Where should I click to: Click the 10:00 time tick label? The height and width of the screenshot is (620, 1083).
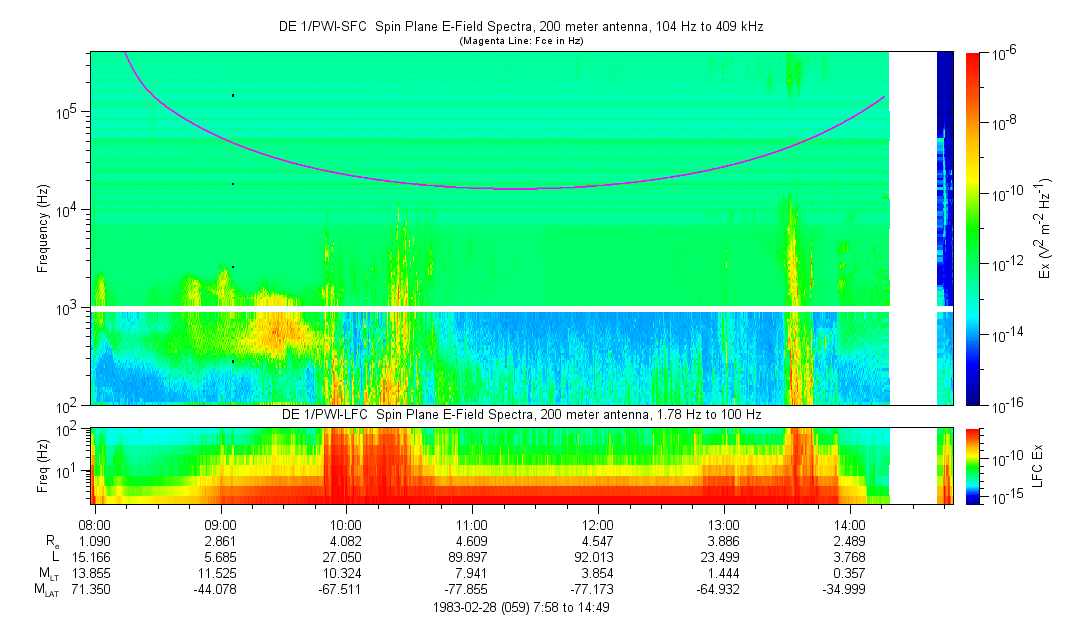pyautogui.click(x=346, y=523)
